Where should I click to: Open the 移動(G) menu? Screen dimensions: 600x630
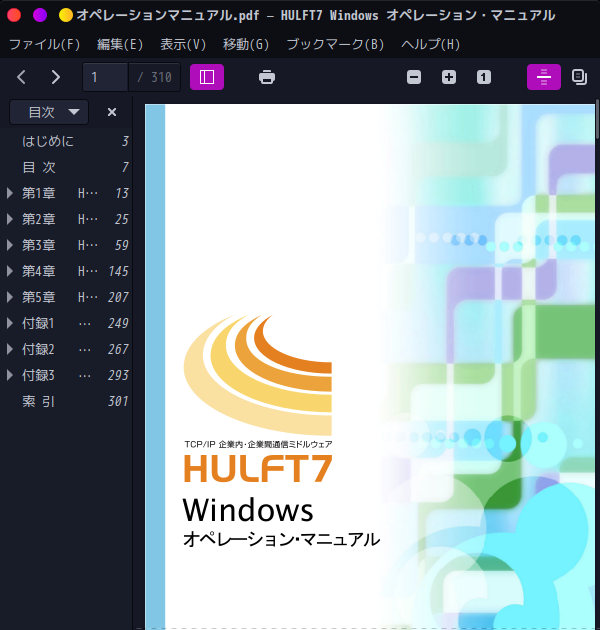point(246,44)
